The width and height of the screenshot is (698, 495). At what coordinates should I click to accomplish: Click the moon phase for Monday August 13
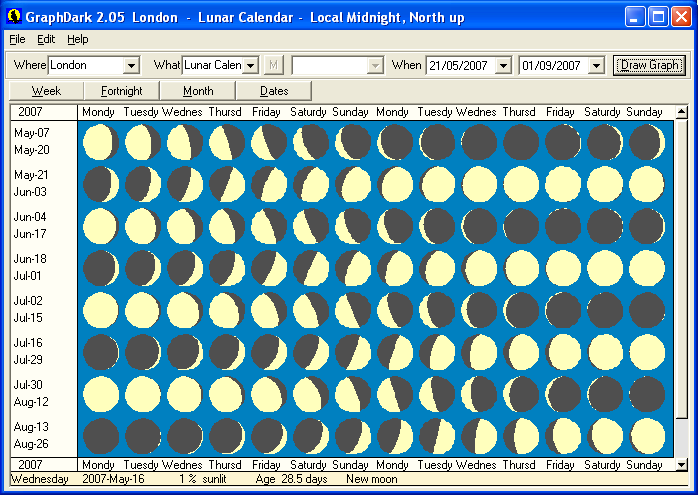click(98, 436)
